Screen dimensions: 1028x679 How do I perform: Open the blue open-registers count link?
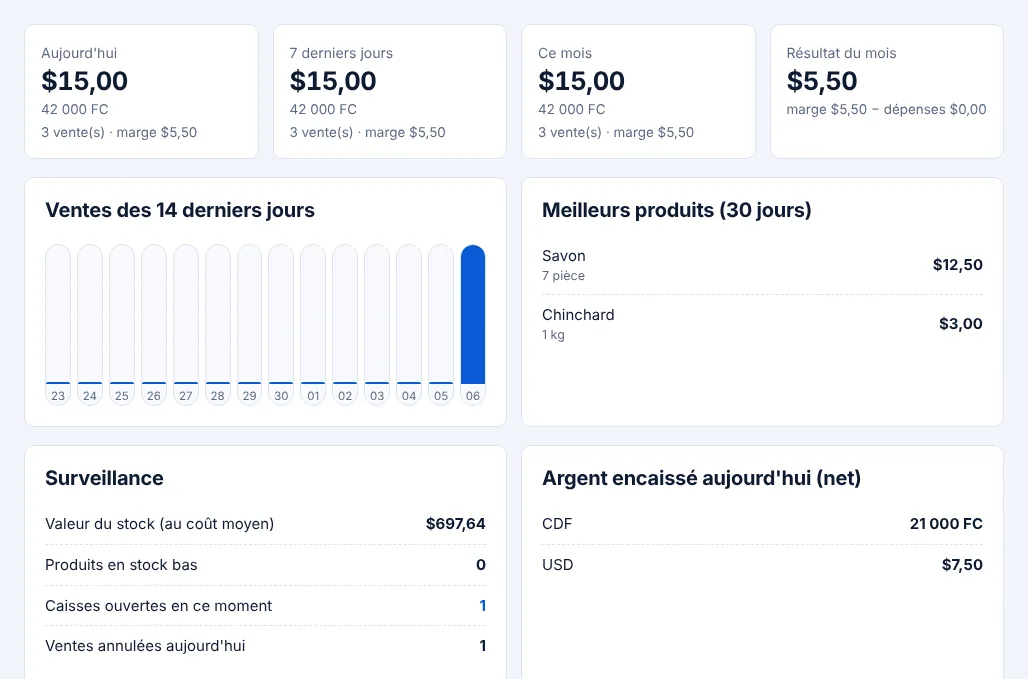[x=483, y=606]
